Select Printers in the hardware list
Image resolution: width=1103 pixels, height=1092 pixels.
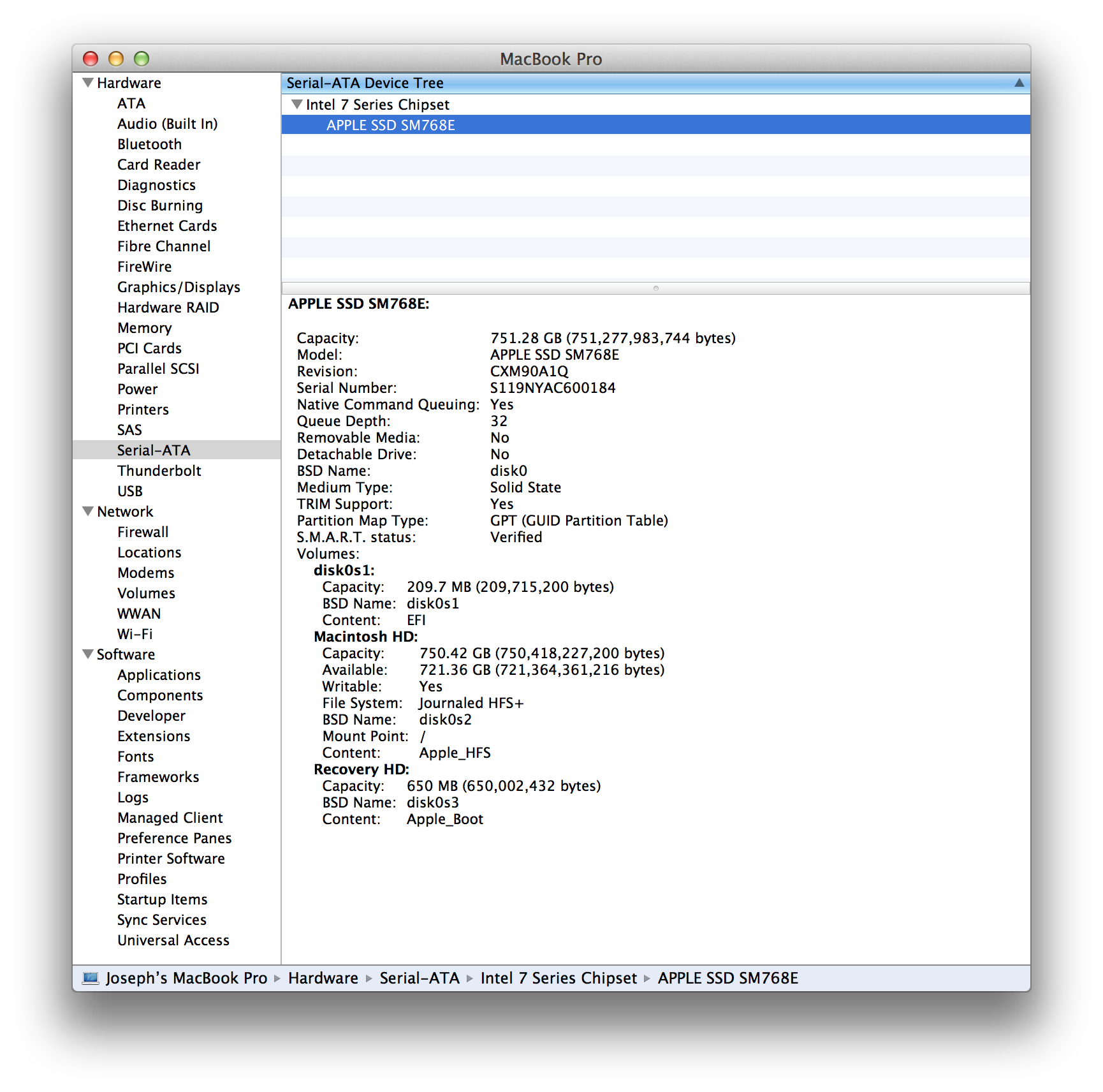(143, 409)
